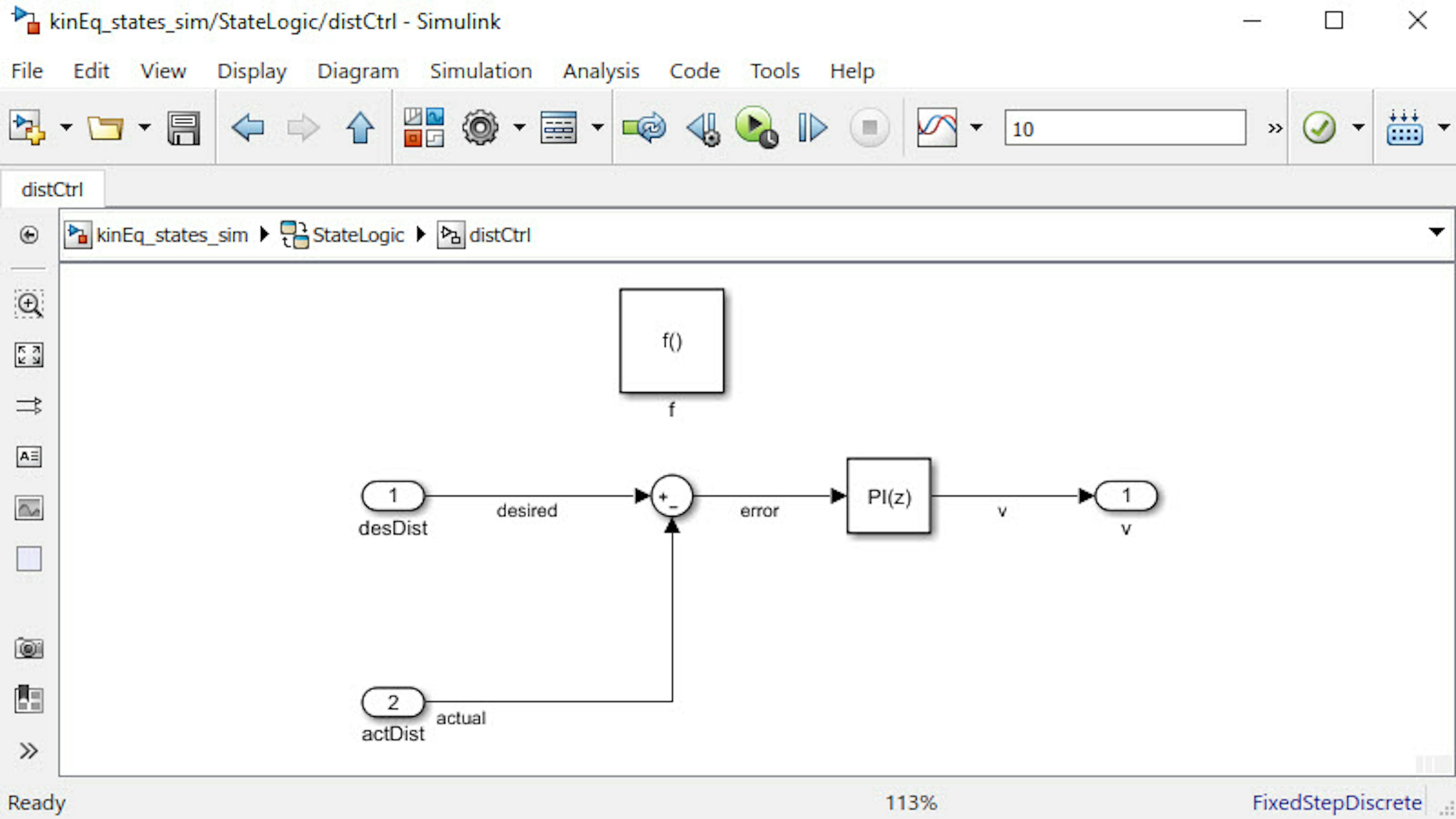1456x819 pixels.
Task: Add an annotation text box
Action: [x=29, y=456]
